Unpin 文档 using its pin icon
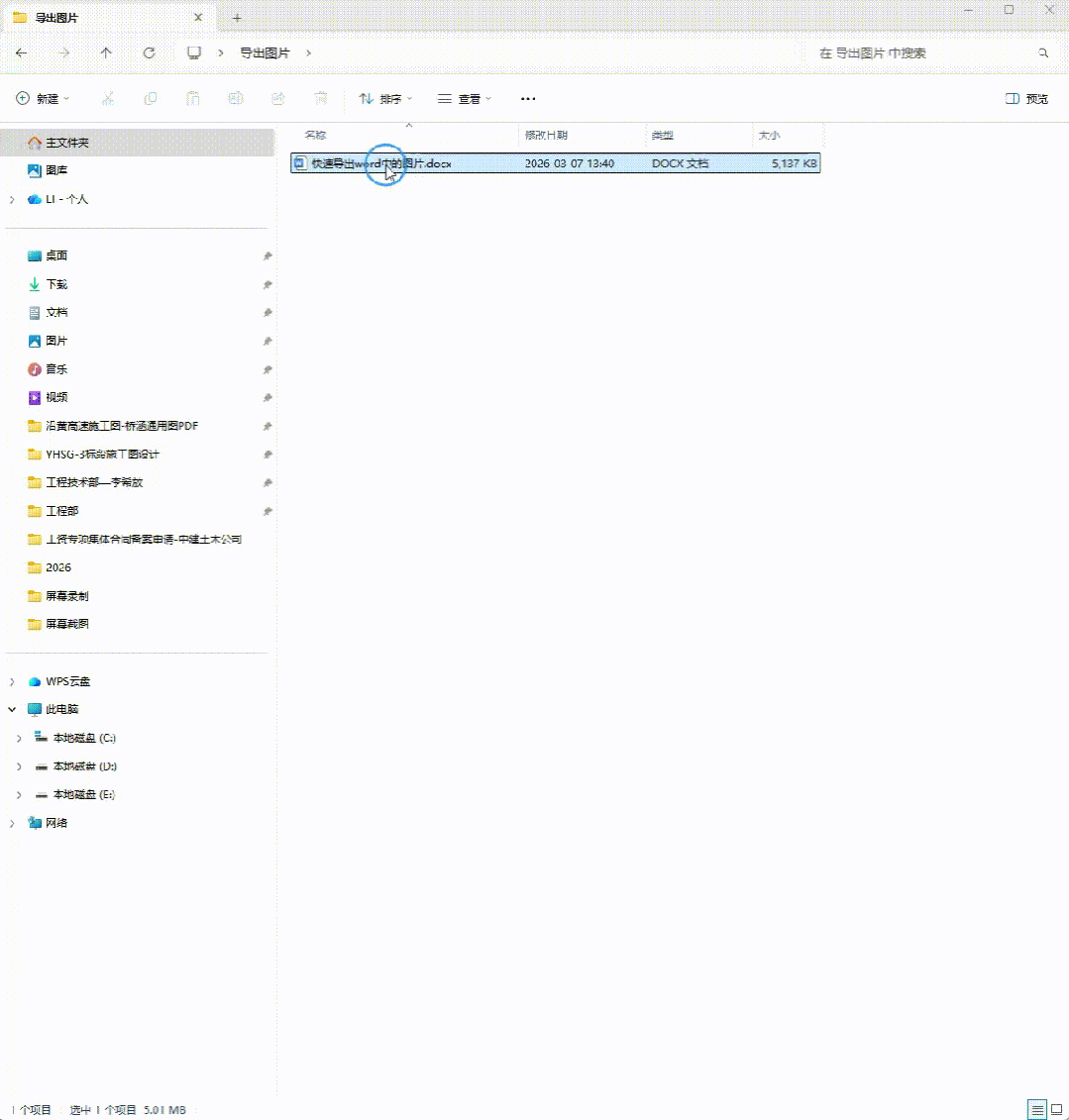 pos(267,312)
